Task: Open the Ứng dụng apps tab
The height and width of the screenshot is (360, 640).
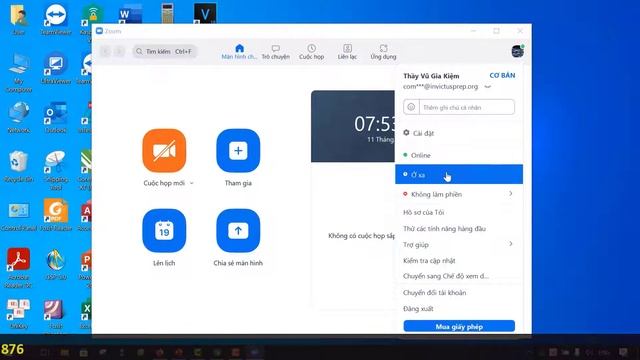Action: (383, 52)
